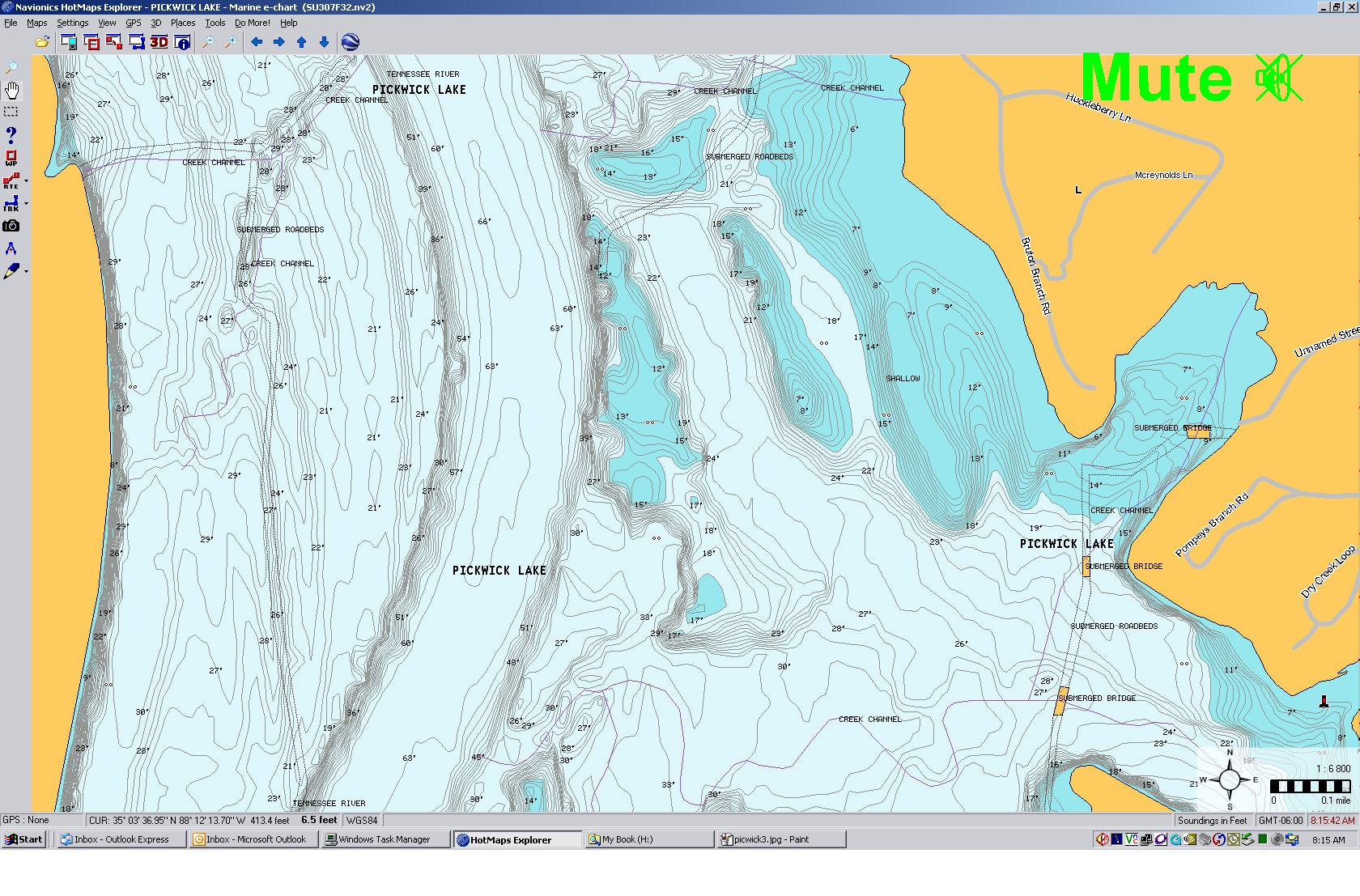Click the map scale bar
The image size is (1360, 896).
click(1310, 786)
